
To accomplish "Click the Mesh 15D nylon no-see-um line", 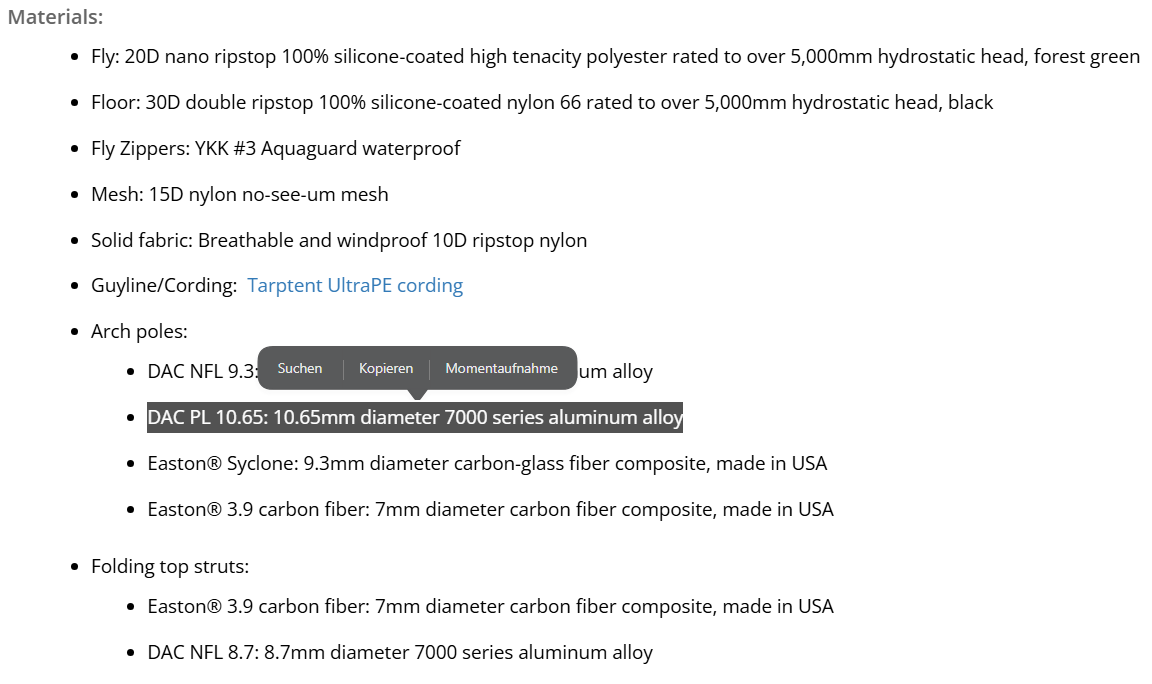I will (239, 194).
